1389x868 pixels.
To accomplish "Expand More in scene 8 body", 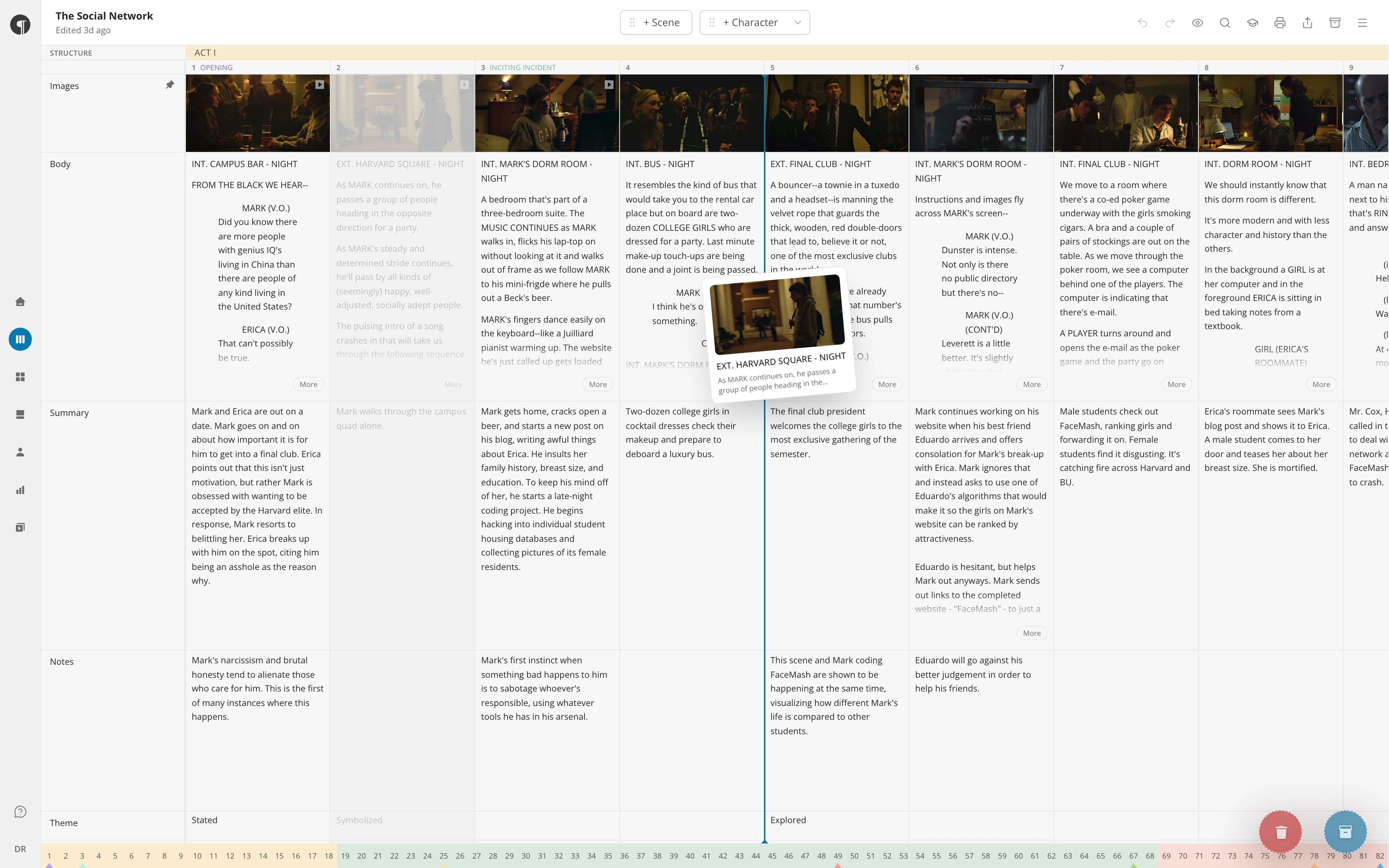I will click(1321, 384).
